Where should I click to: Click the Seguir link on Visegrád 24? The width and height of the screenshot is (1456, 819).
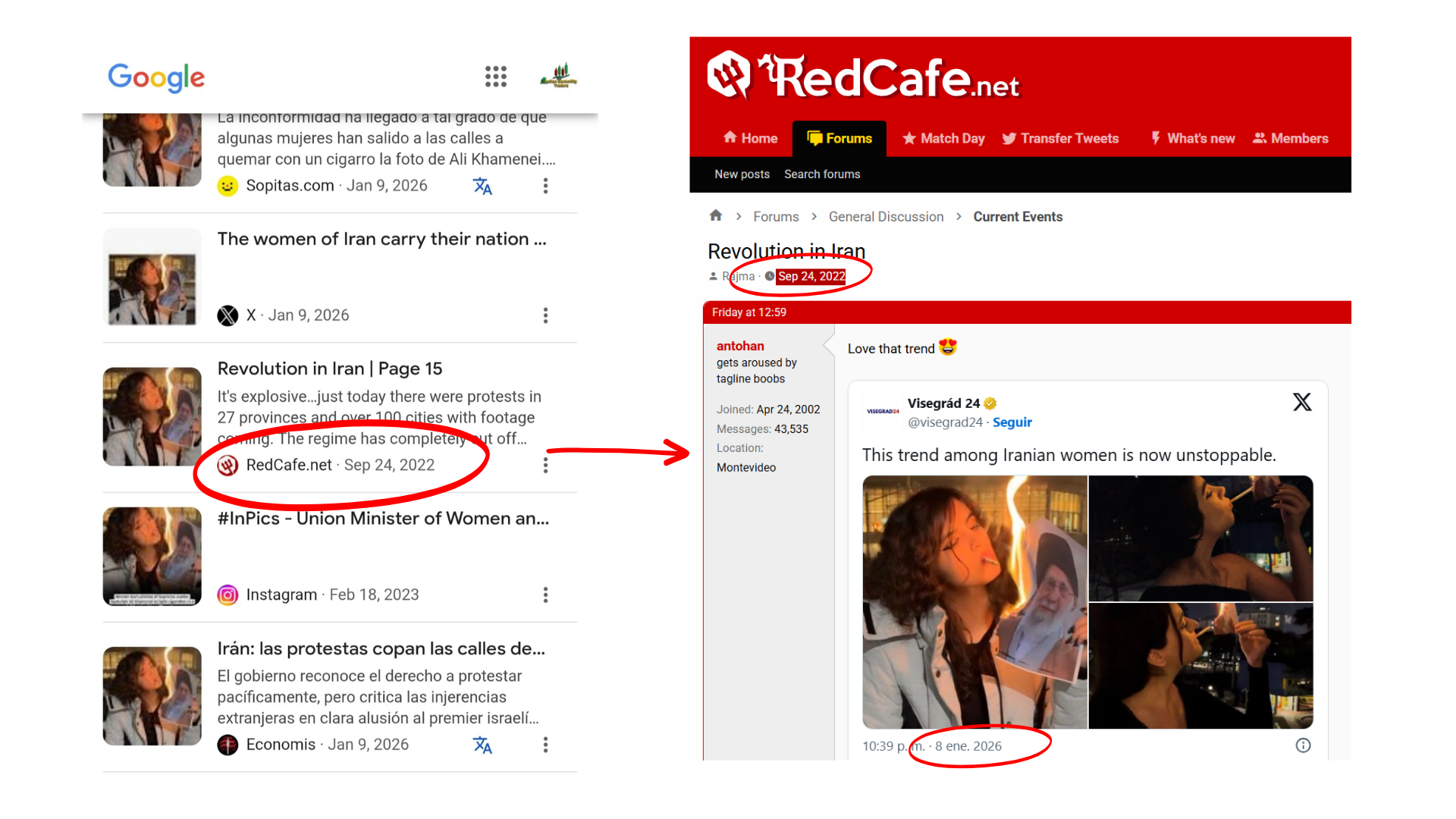coord(1012,422)
